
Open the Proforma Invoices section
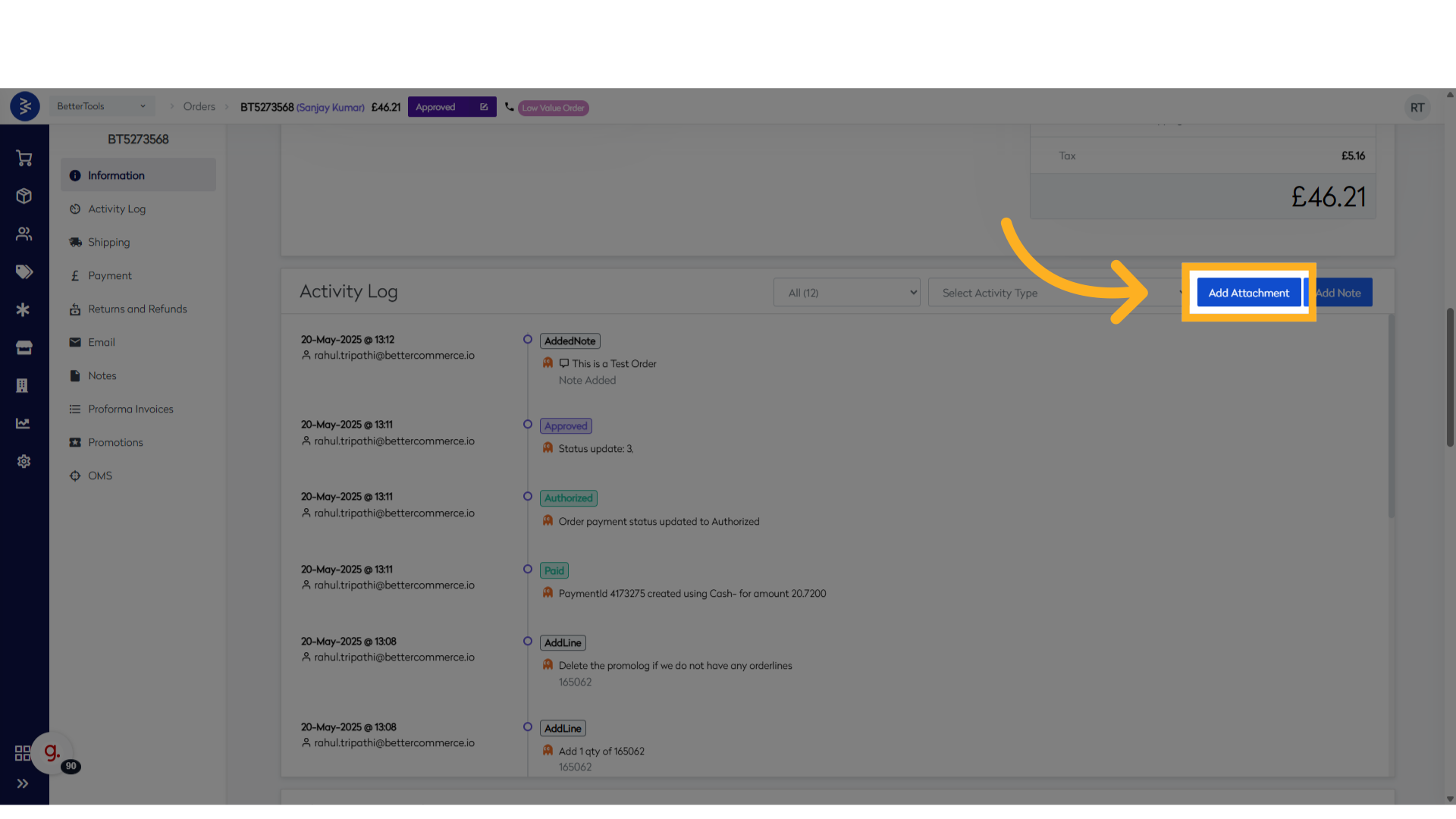(x=130, y=409)
